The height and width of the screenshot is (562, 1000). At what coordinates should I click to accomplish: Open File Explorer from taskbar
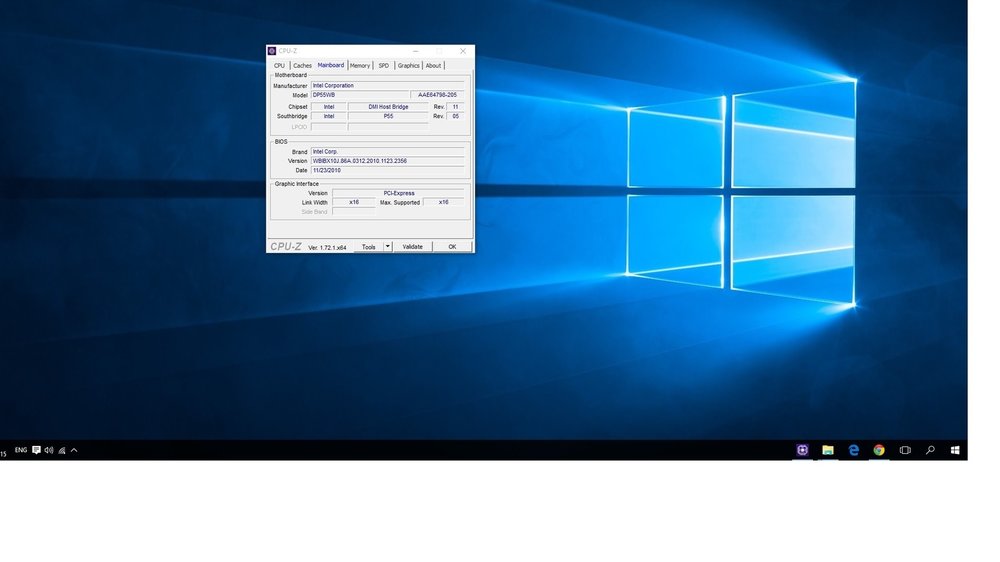click(828, 450)
